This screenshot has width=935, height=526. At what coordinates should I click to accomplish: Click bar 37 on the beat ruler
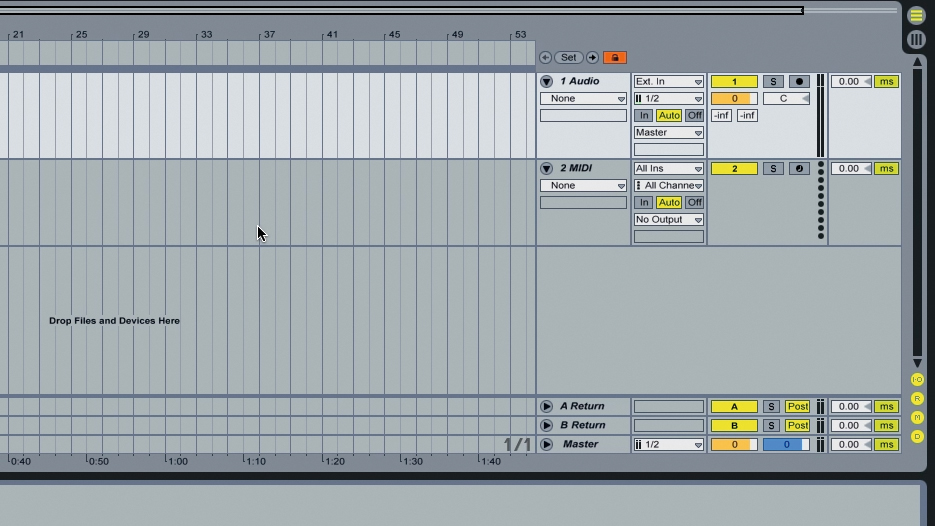pos(269,35)
